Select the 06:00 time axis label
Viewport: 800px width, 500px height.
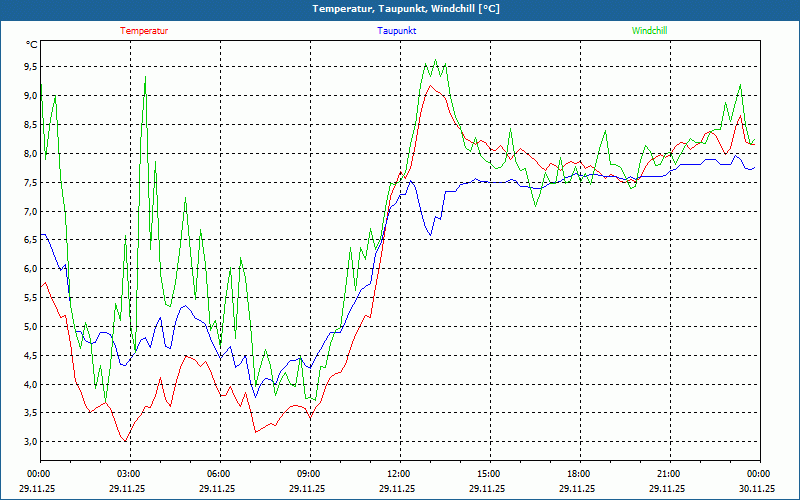coord(218,474)
